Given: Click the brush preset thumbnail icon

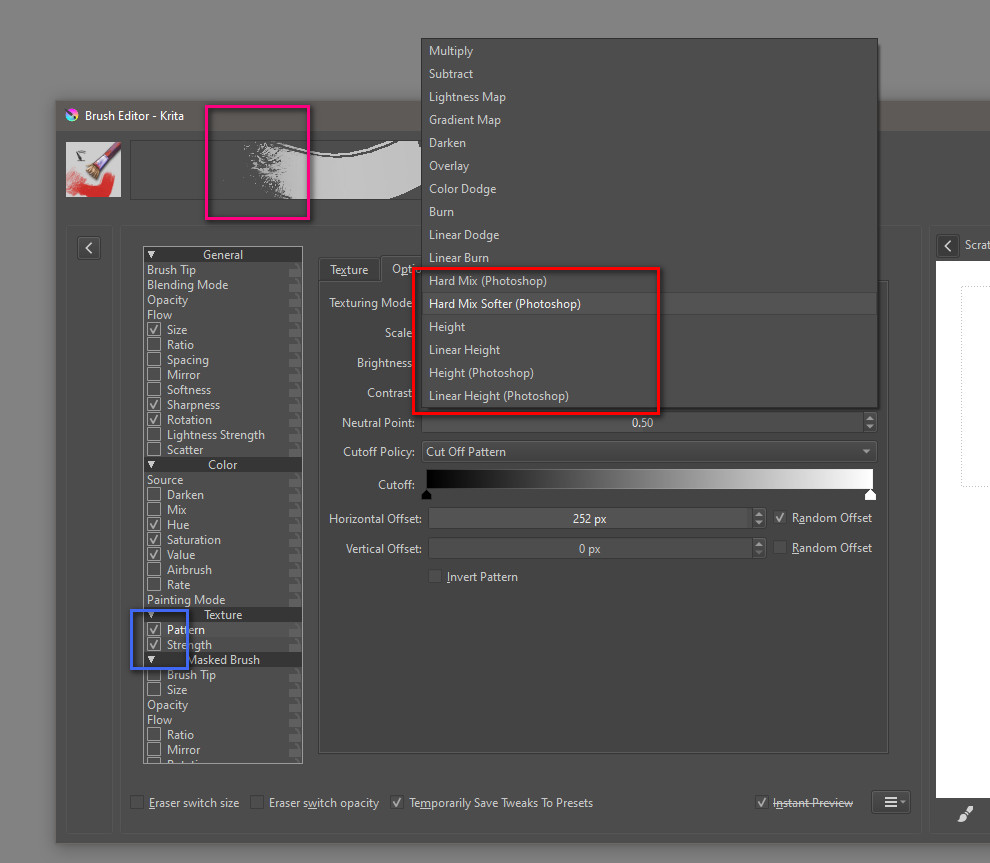Looking at the screenshot, I should (93, 169).
